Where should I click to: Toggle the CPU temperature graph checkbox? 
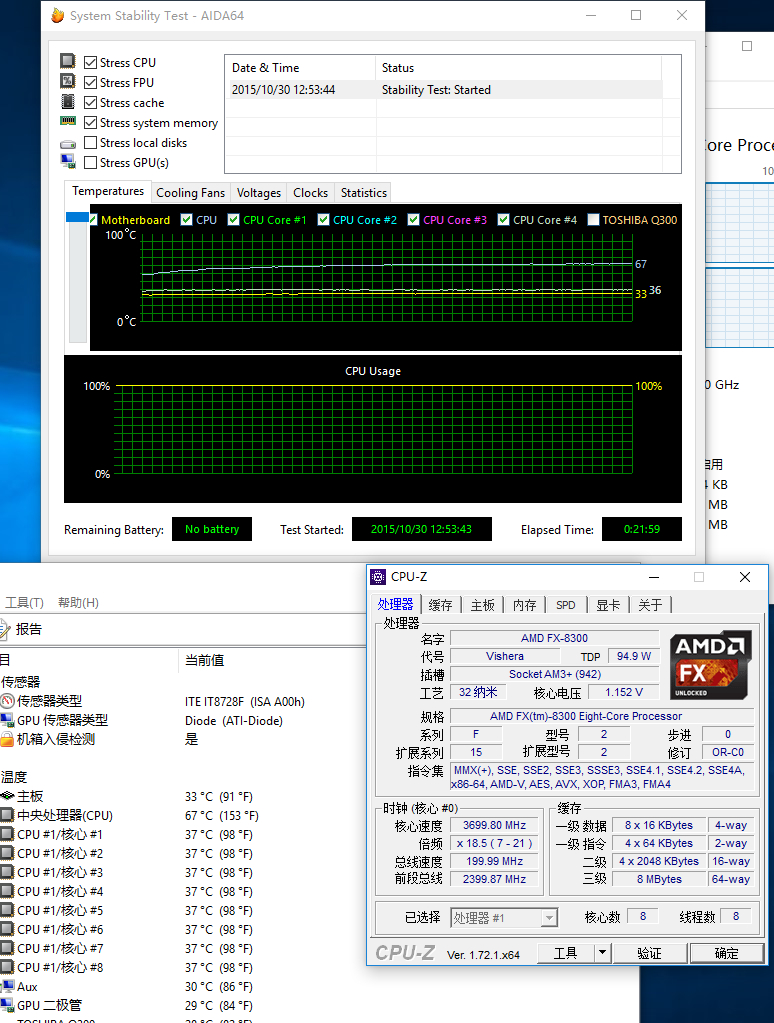(x=187, y=220)
